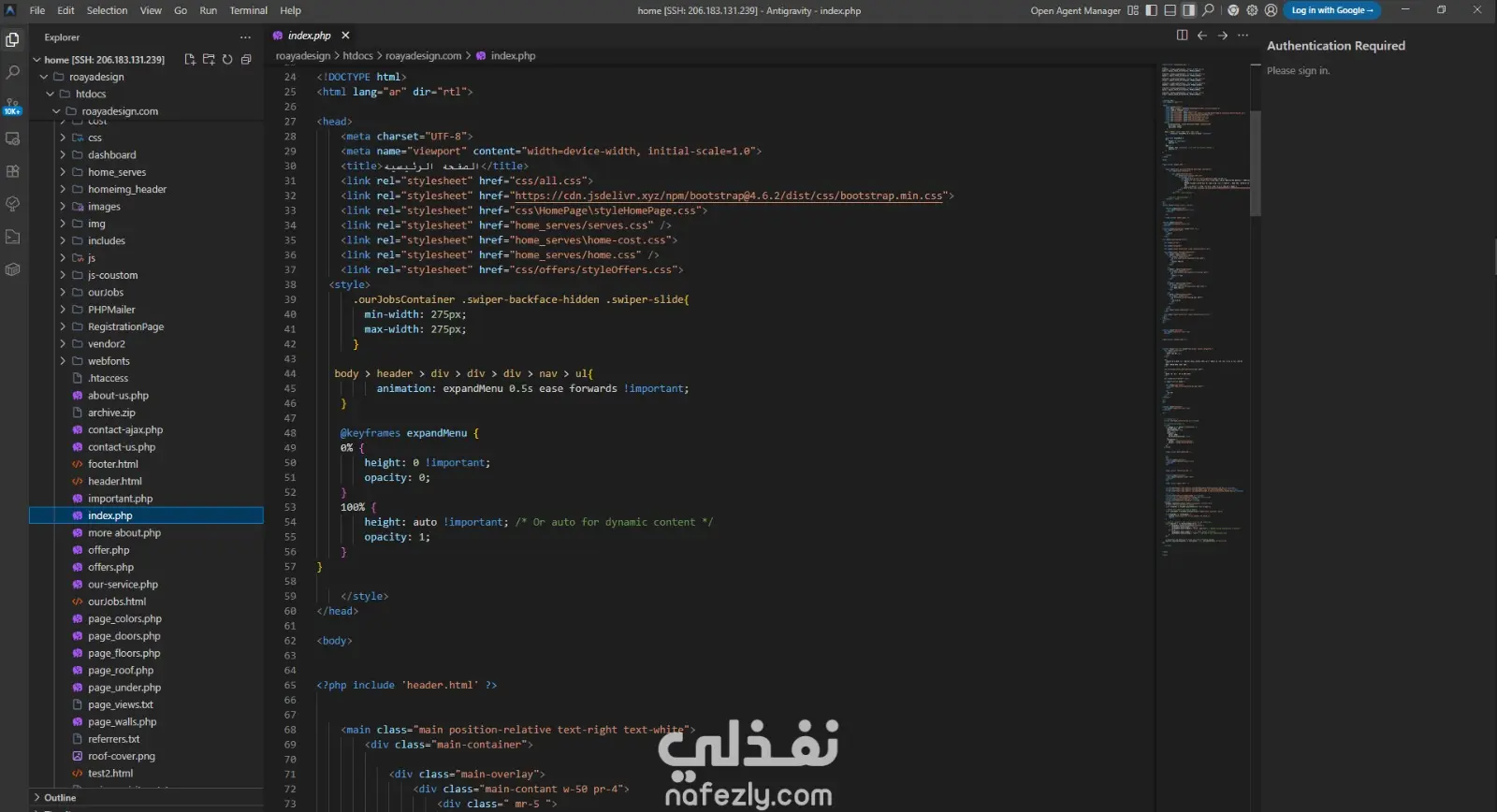Open the Remote Explorer view
This screenshot has height=812, width=1497.
(x=12, y=138)
